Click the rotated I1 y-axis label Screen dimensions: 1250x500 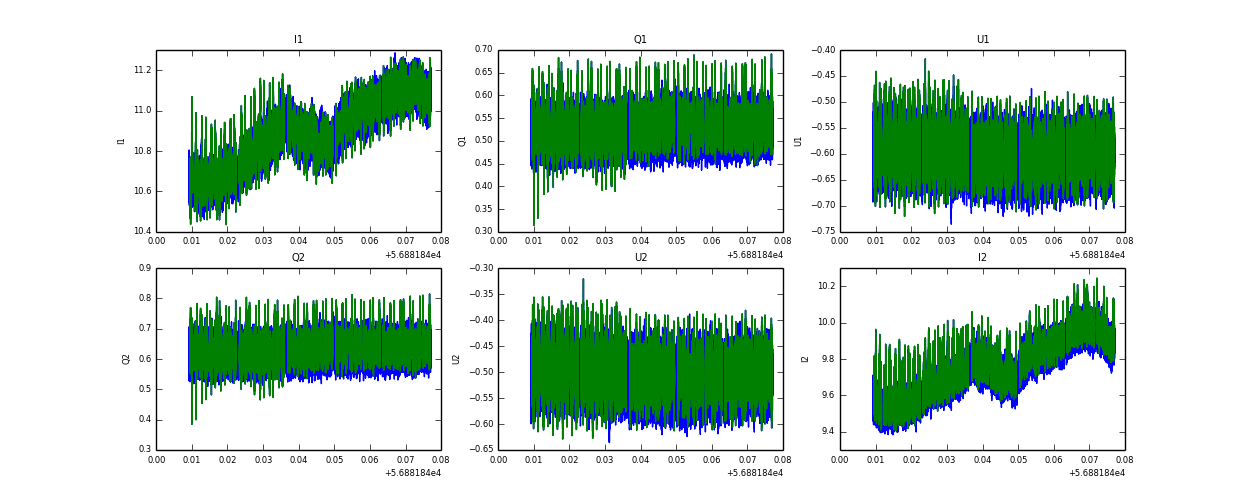coord(122,141)
